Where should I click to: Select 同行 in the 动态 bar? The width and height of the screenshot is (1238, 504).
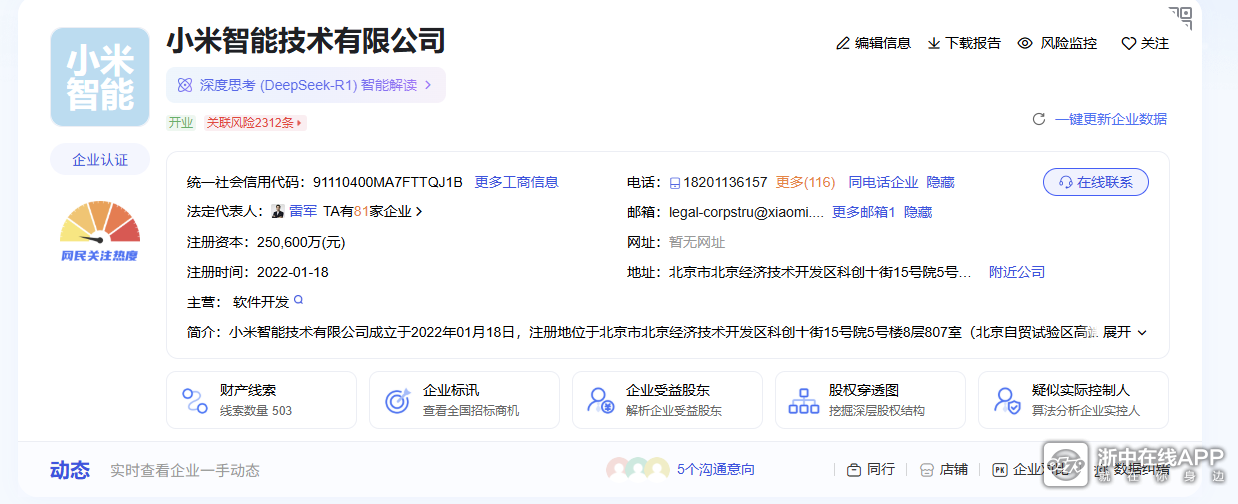(871, 469)
